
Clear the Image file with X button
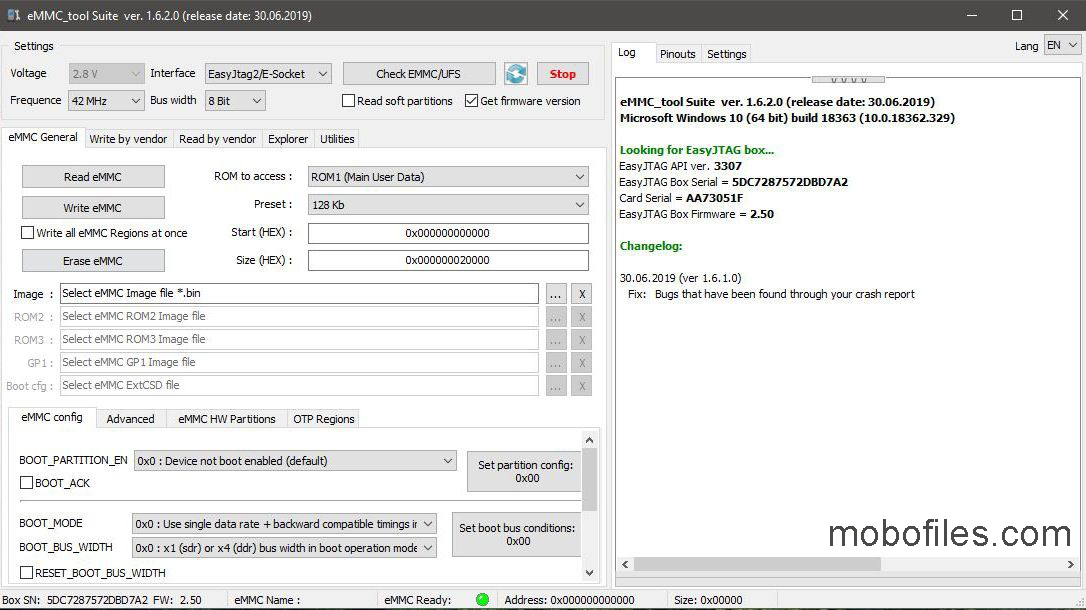click(x=582, y=294)
